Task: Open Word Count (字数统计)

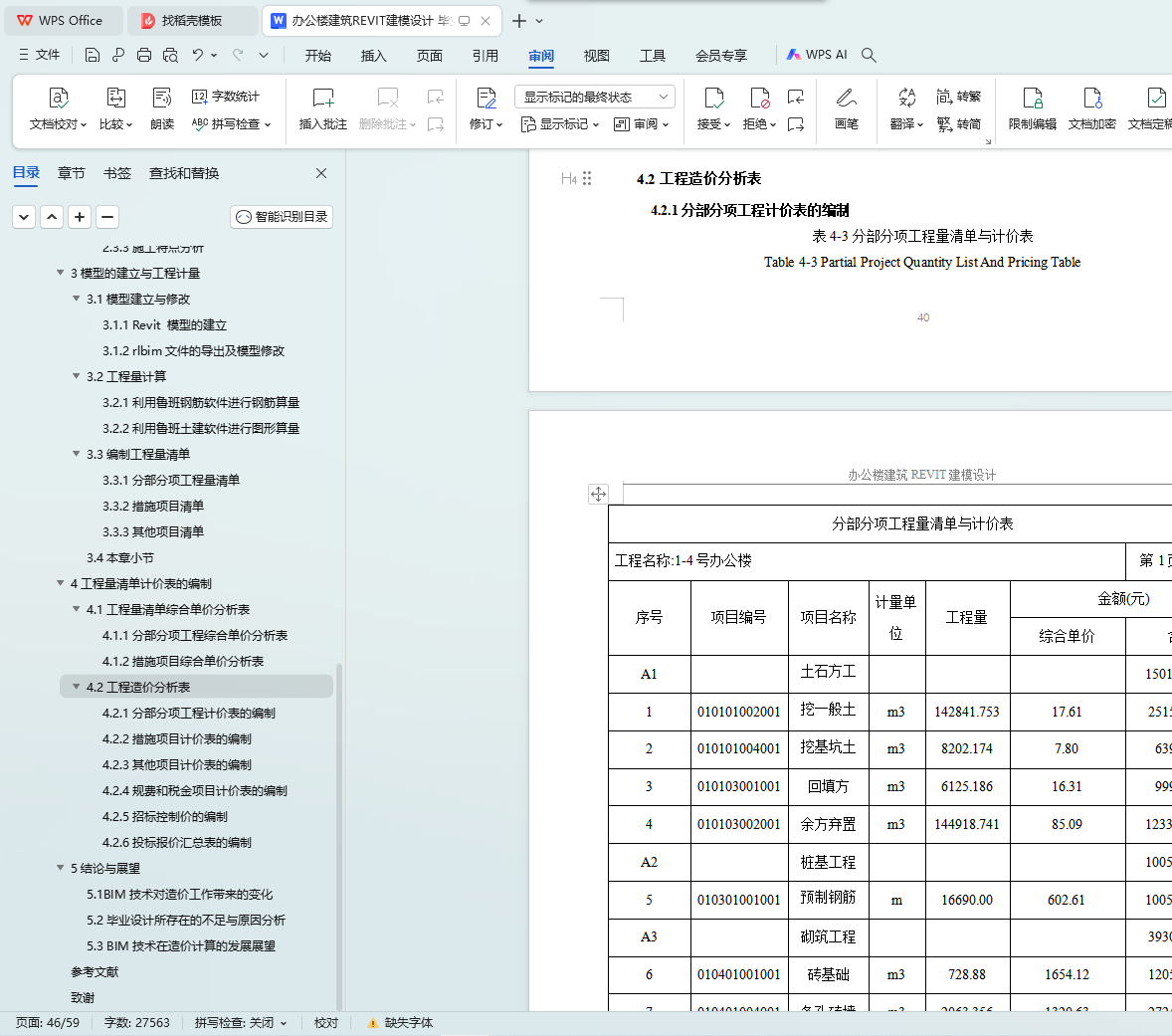Action: click(226, 97)
